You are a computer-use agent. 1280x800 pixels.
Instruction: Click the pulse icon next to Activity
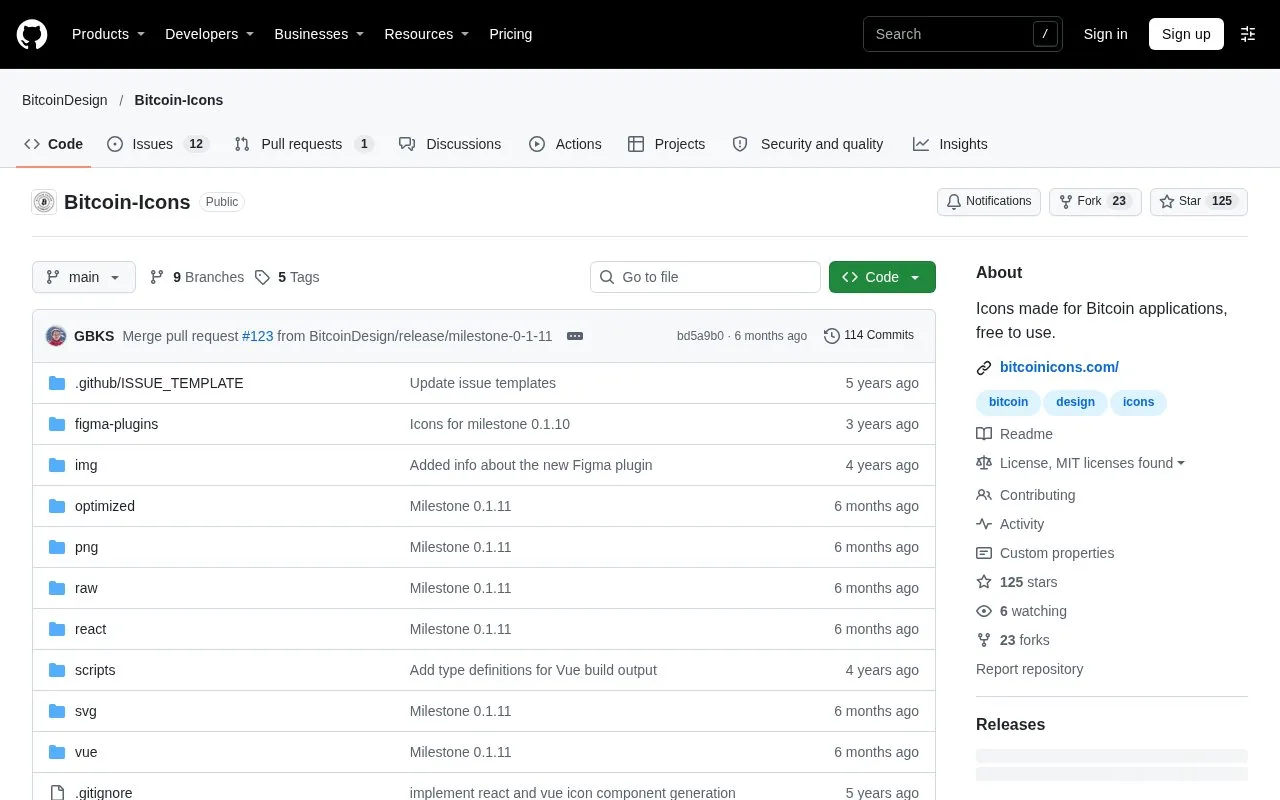[984, 524]
